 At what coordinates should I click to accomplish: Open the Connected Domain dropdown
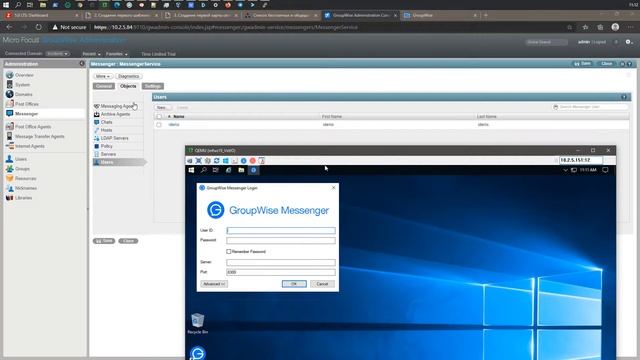pyautogui.click(x=57, y=54)
